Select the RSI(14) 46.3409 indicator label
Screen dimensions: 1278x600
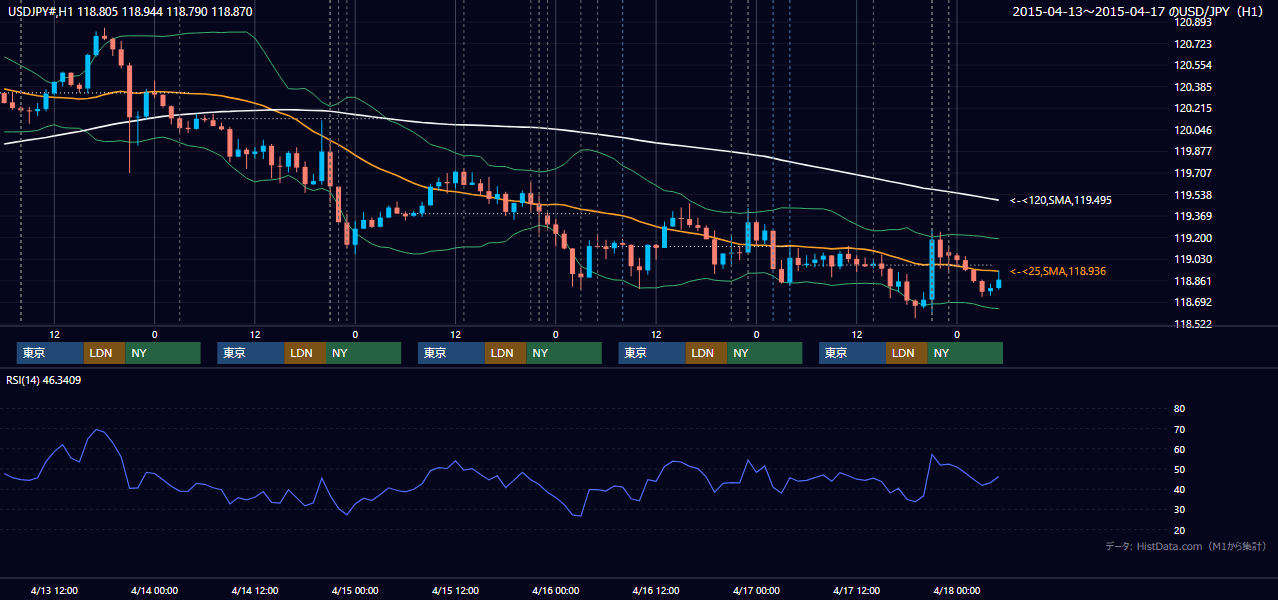click(44, 380)
